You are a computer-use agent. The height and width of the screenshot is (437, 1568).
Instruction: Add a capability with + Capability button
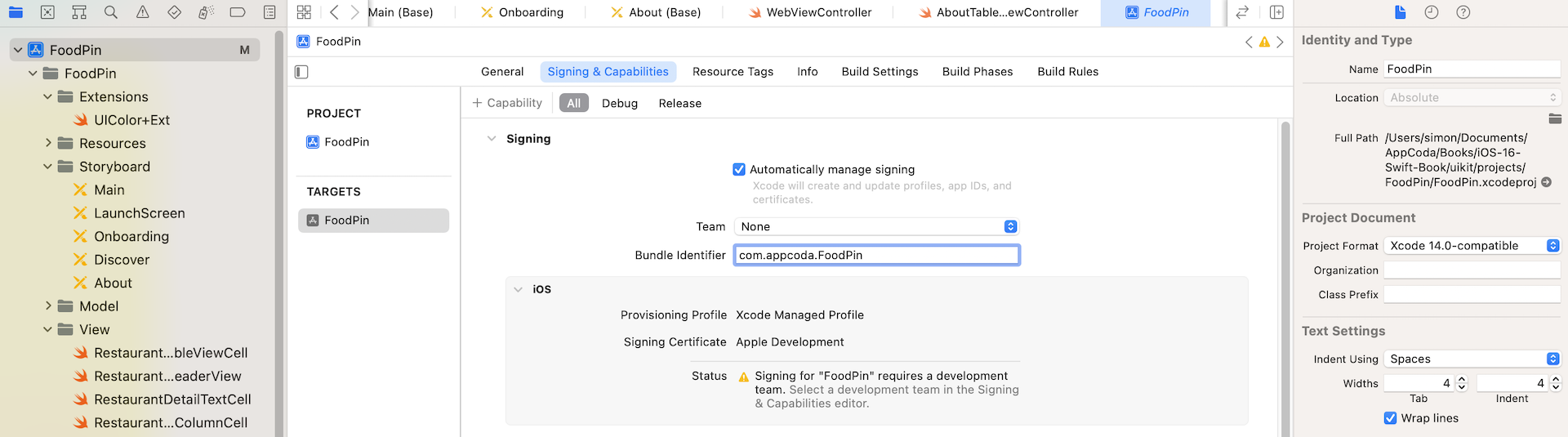(x=507, y=103)
